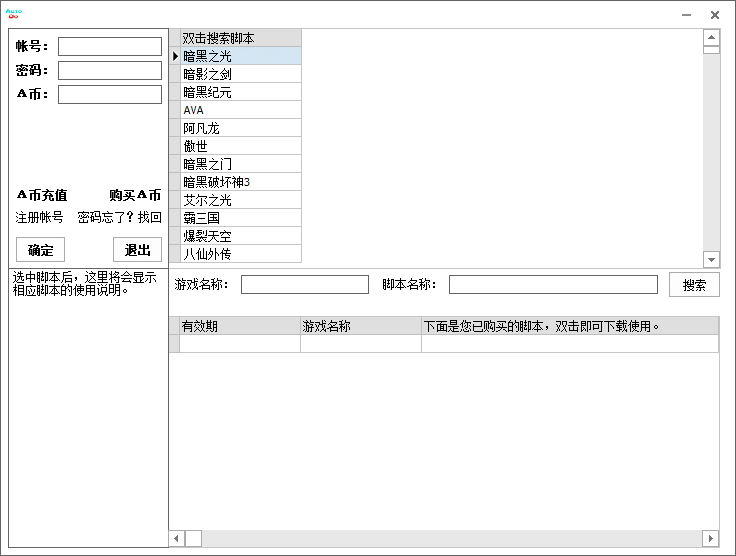This screenshot has height=556, width=736.
Task: Click the 下面是您已购买的脚本 column header
Action: coord(570,326)
